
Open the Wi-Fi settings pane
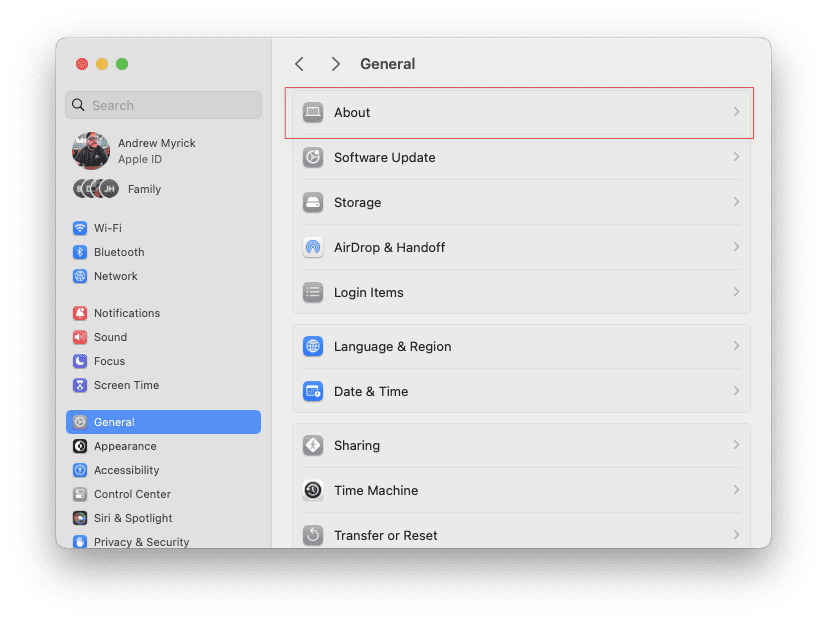coord(164,228)
